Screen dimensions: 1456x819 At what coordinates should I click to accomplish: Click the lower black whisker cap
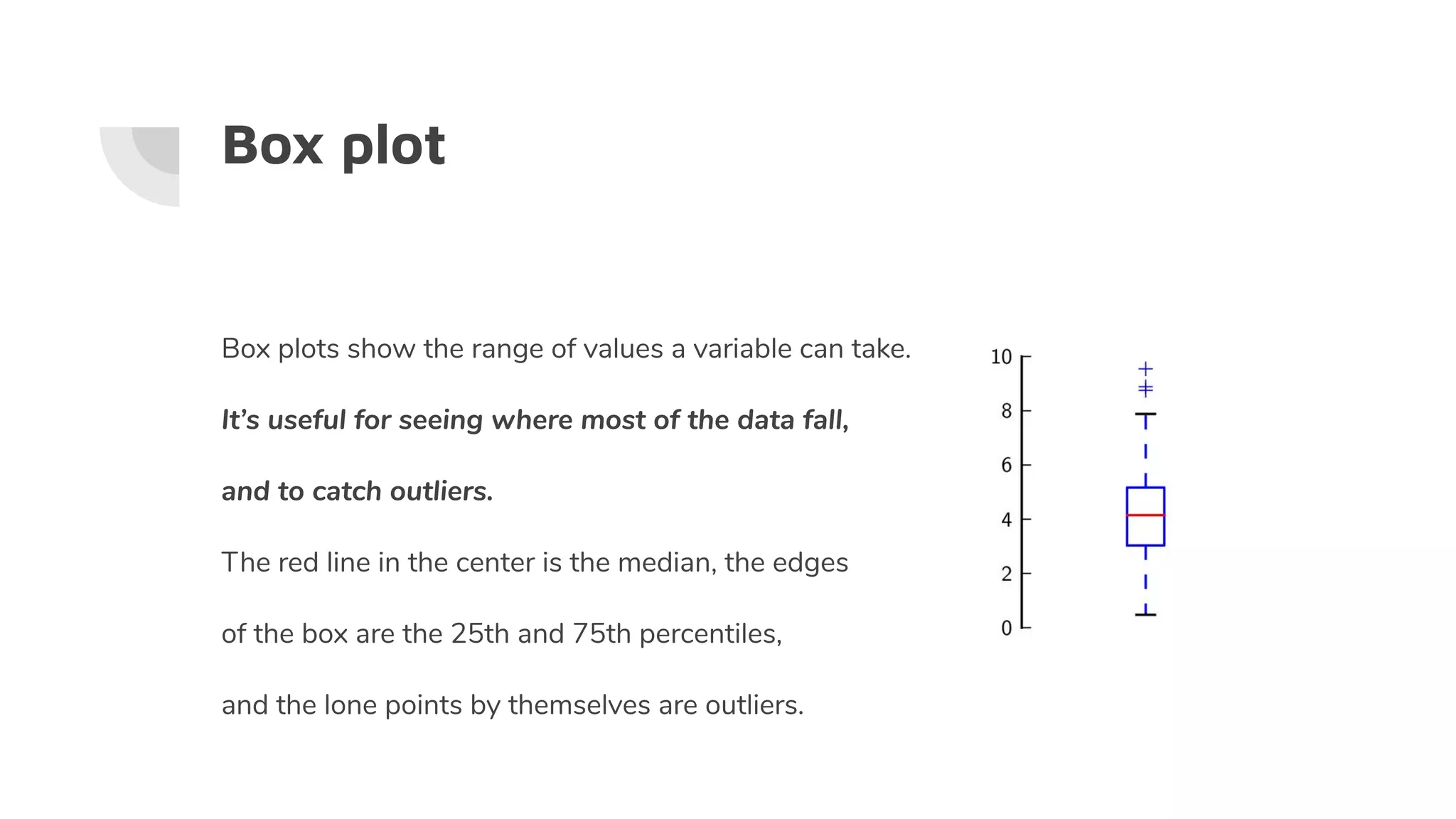click(1145, 614)
